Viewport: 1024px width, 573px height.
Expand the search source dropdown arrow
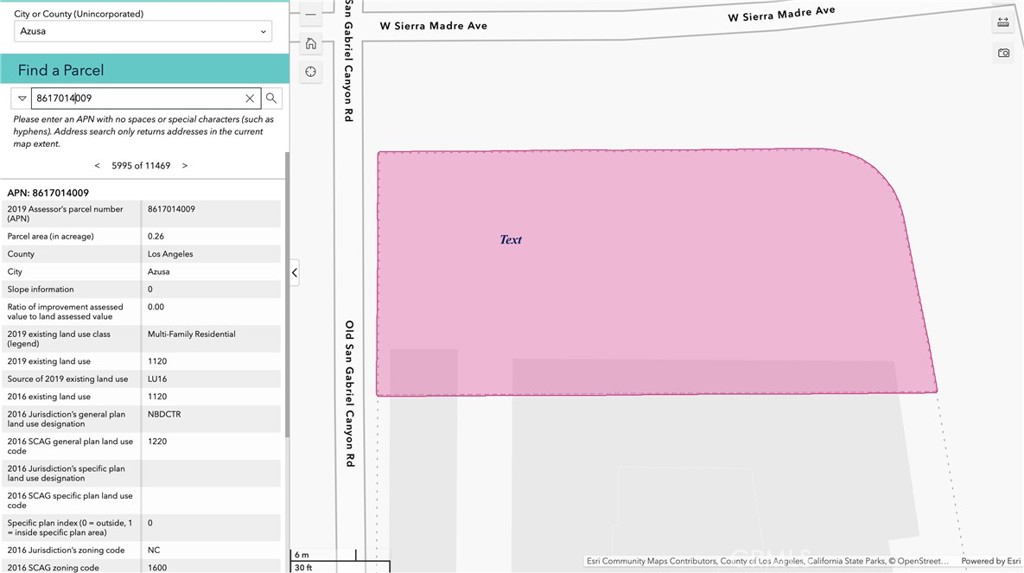(22, 98)
